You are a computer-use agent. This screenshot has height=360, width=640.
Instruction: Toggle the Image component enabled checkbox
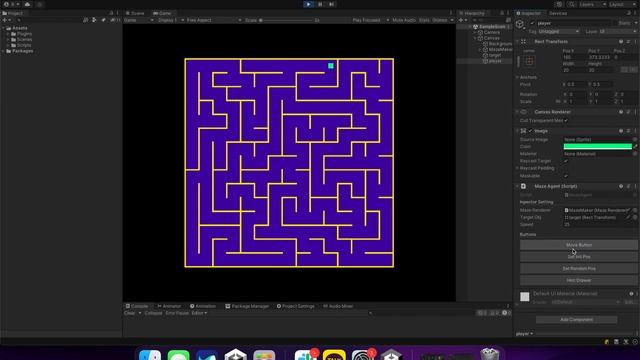click(530, 131)
